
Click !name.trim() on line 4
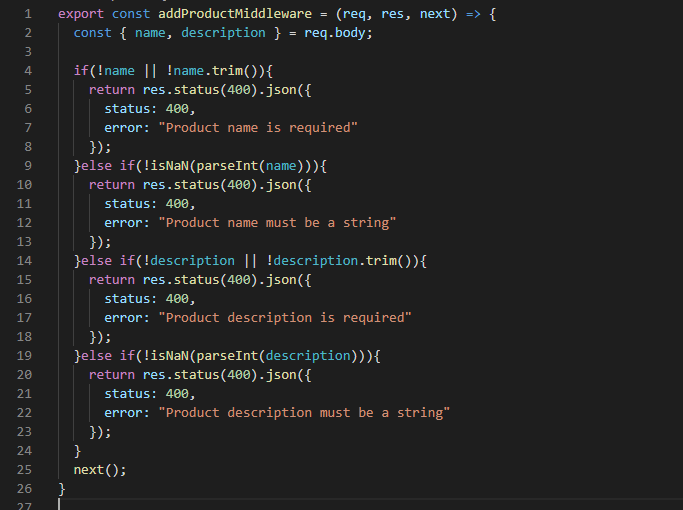(x=212, y=71)
